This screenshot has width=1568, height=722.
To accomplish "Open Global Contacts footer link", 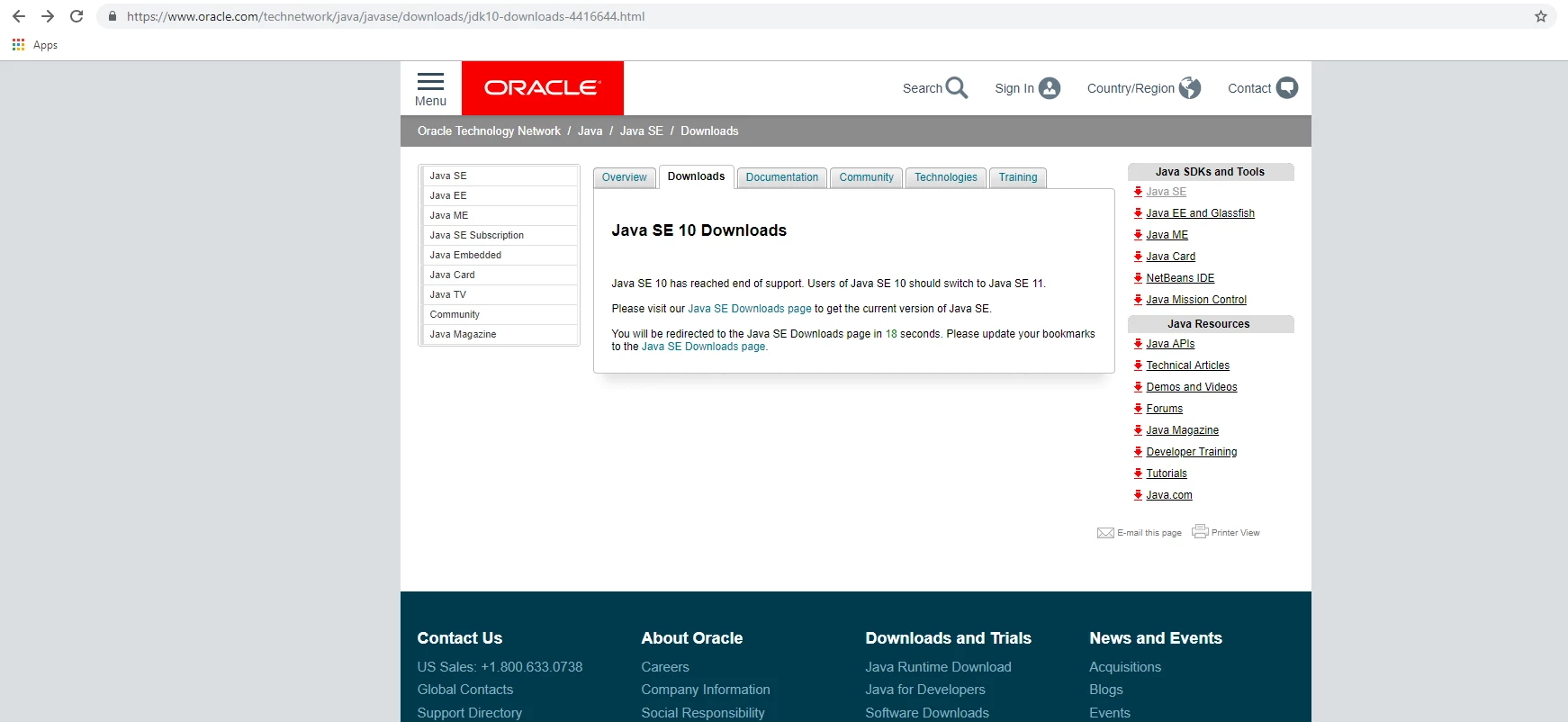I will tap(465, 690).
